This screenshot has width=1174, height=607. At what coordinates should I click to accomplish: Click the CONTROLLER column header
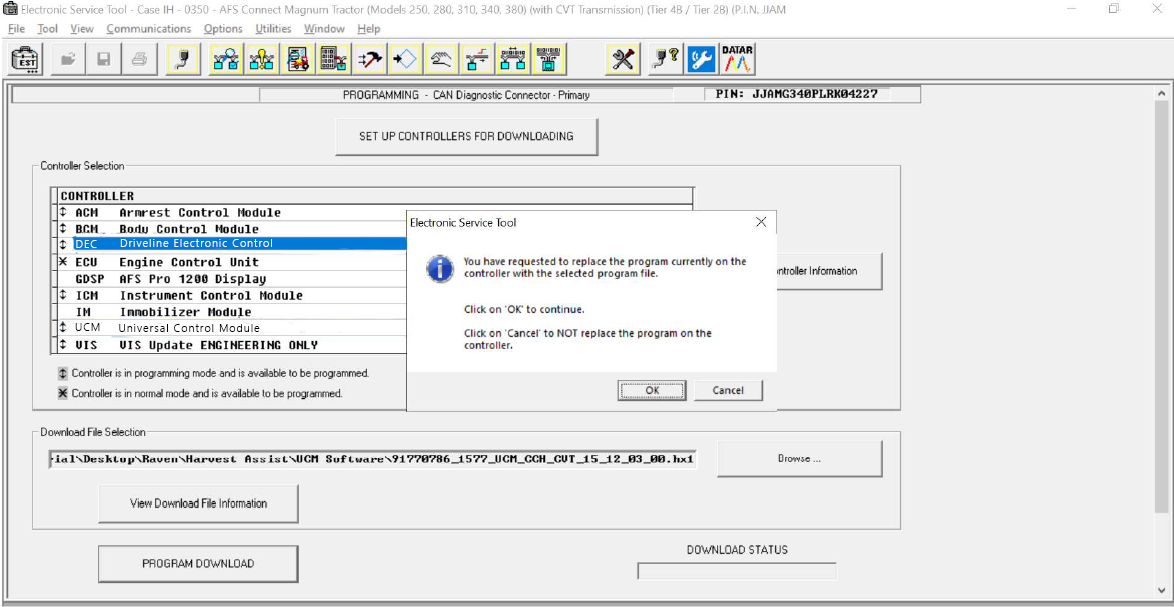pos(375,196)
